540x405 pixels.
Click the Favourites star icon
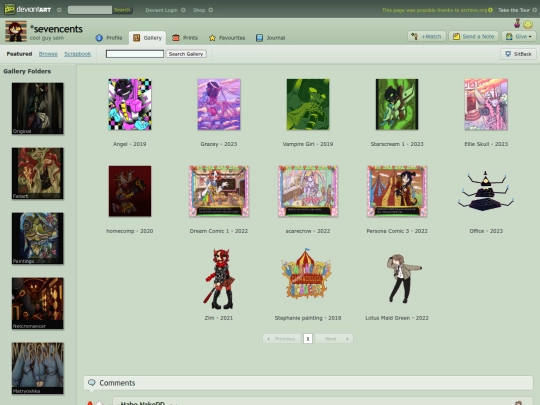(x=212, y=38)
